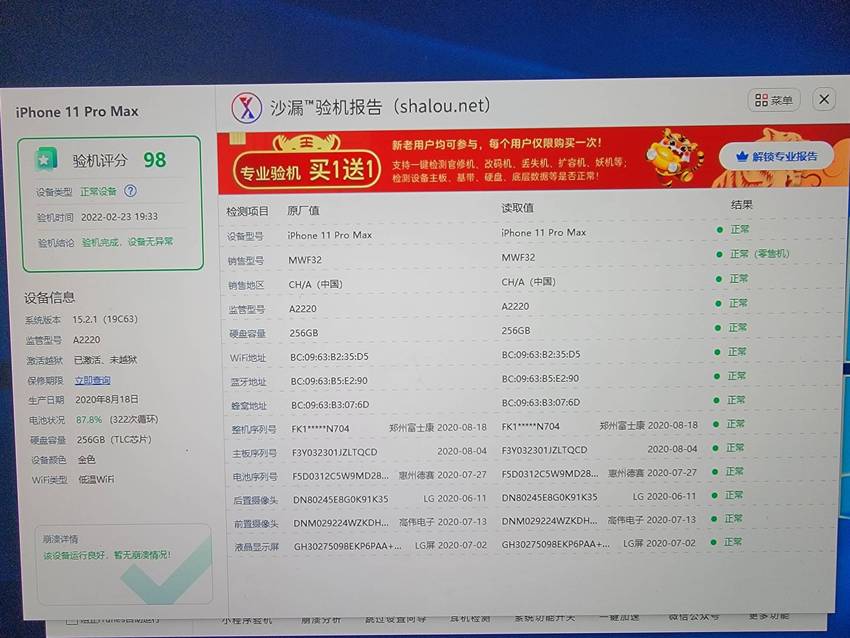Screen dimensions: 850x638
Task: Click the conclusion text 验机完成，设备无异常
Action: point(127,242)
